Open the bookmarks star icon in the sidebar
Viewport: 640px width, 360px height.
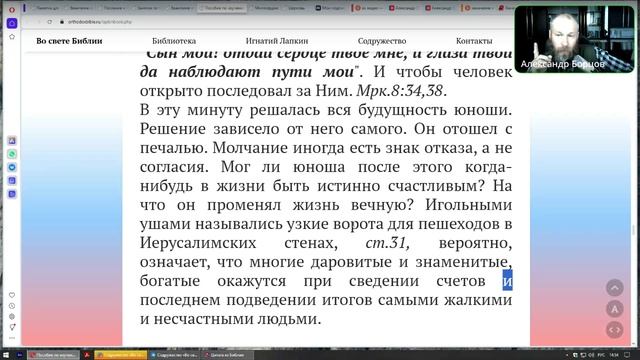click(12, 37)
